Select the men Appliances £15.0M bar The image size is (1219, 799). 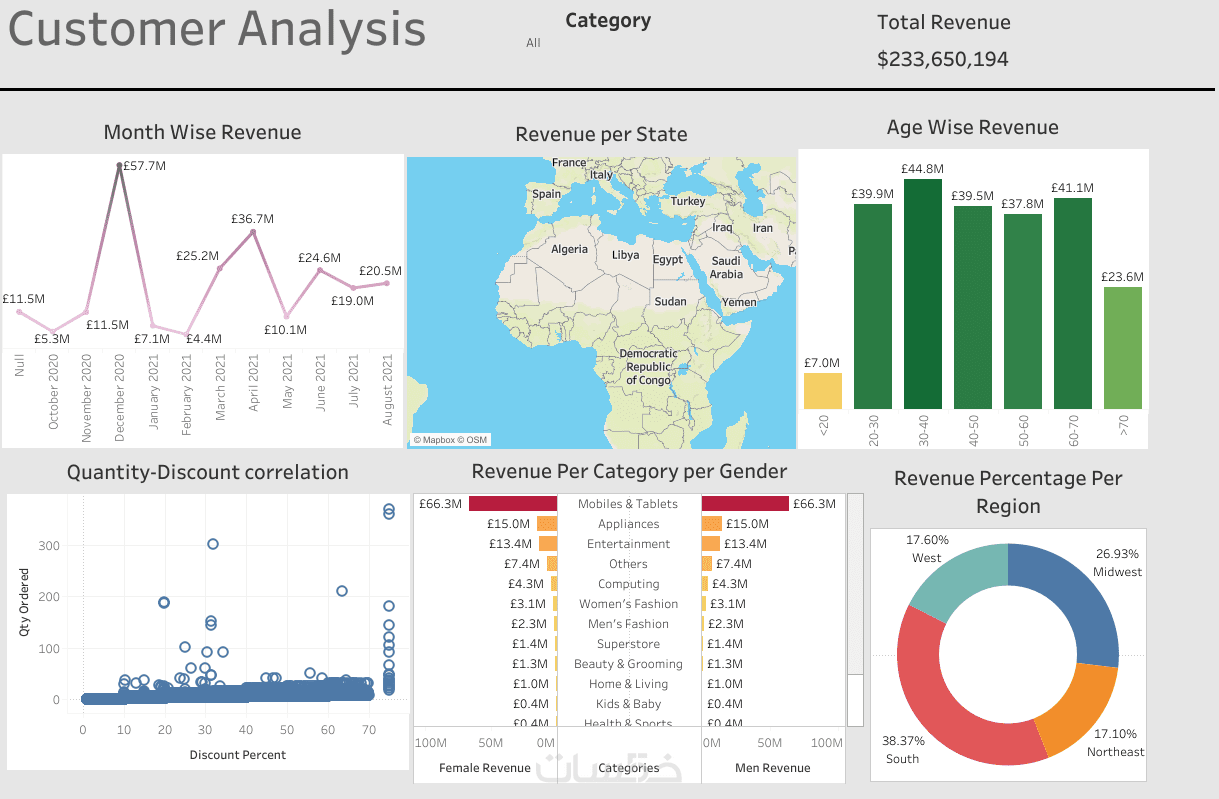(x=711, y=524)
